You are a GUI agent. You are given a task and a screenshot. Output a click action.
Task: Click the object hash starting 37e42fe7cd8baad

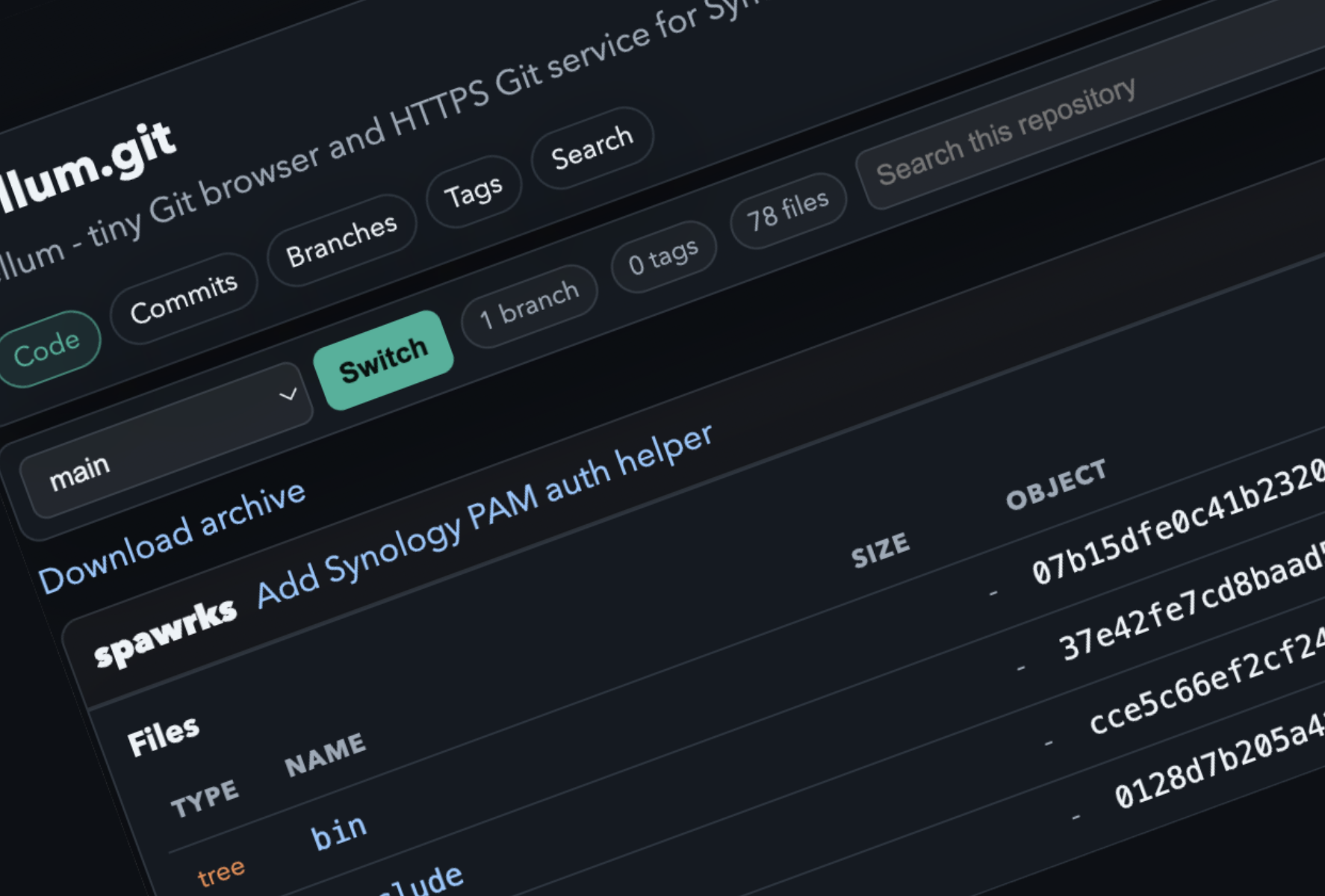coord(1191,605)
